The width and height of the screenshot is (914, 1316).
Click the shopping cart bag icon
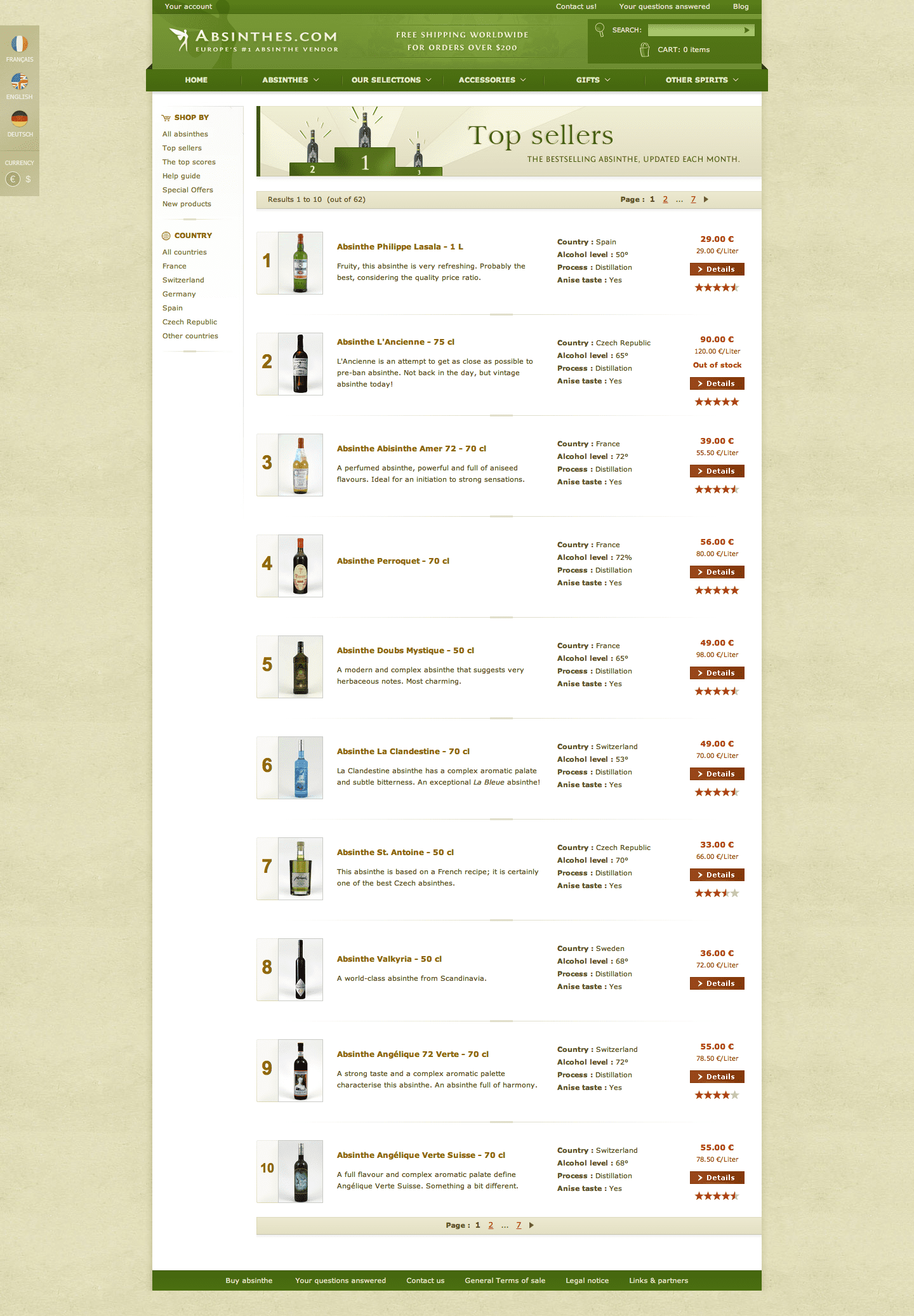[x=644, y=50]
